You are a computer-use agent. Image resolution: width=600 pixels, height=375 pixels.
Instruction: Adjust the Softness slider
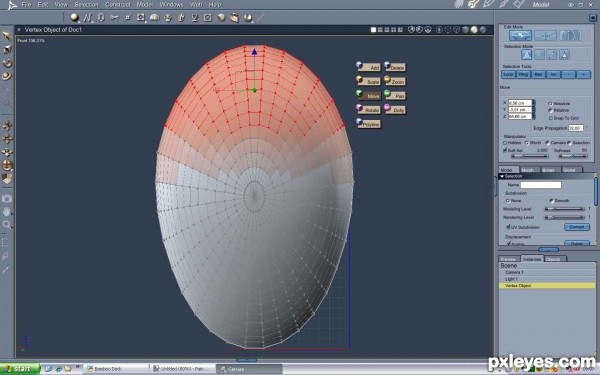[x=573, y=156]
